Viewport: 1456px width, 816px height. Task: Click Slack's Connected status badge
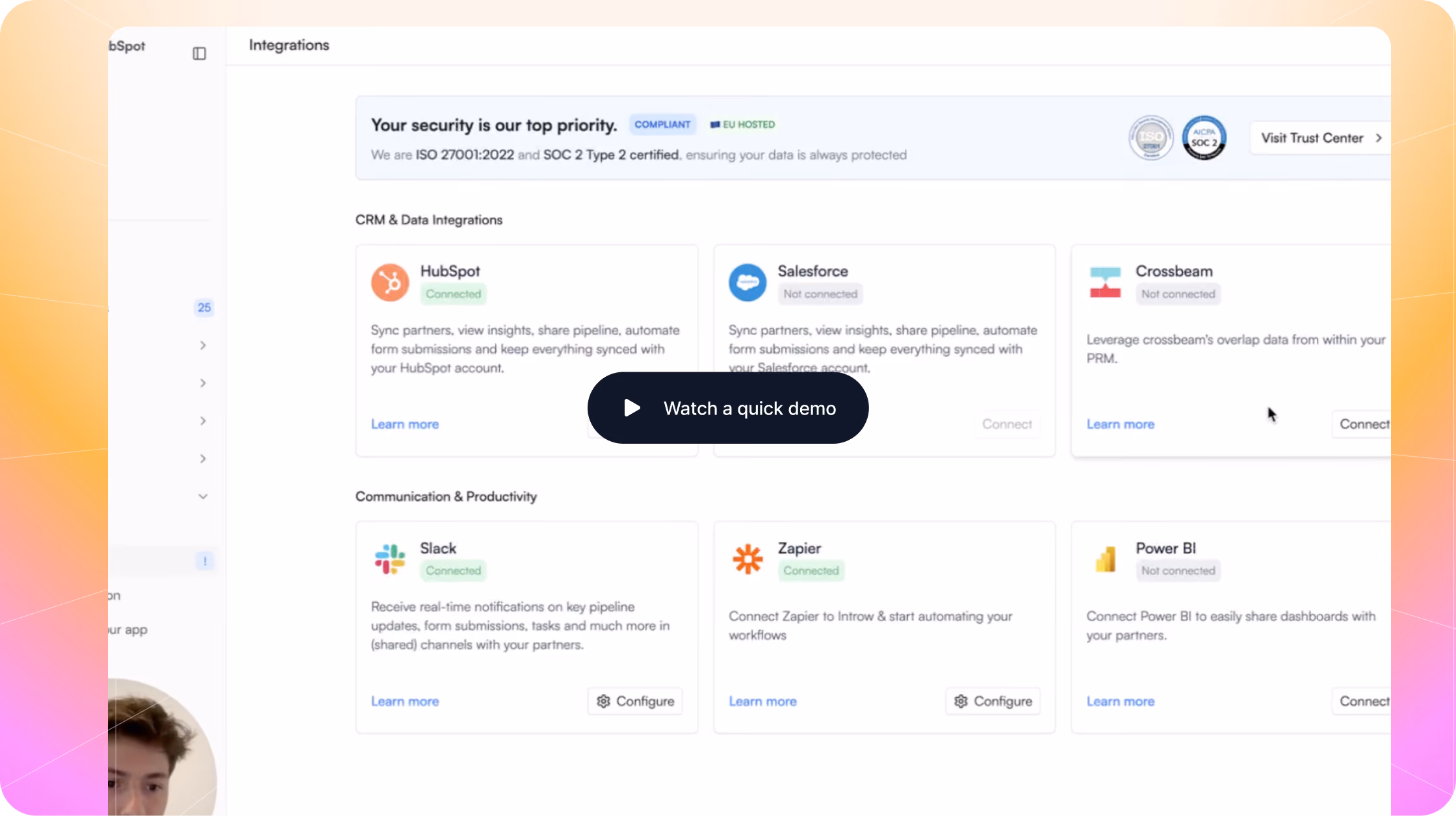click(x=453, y=570)
